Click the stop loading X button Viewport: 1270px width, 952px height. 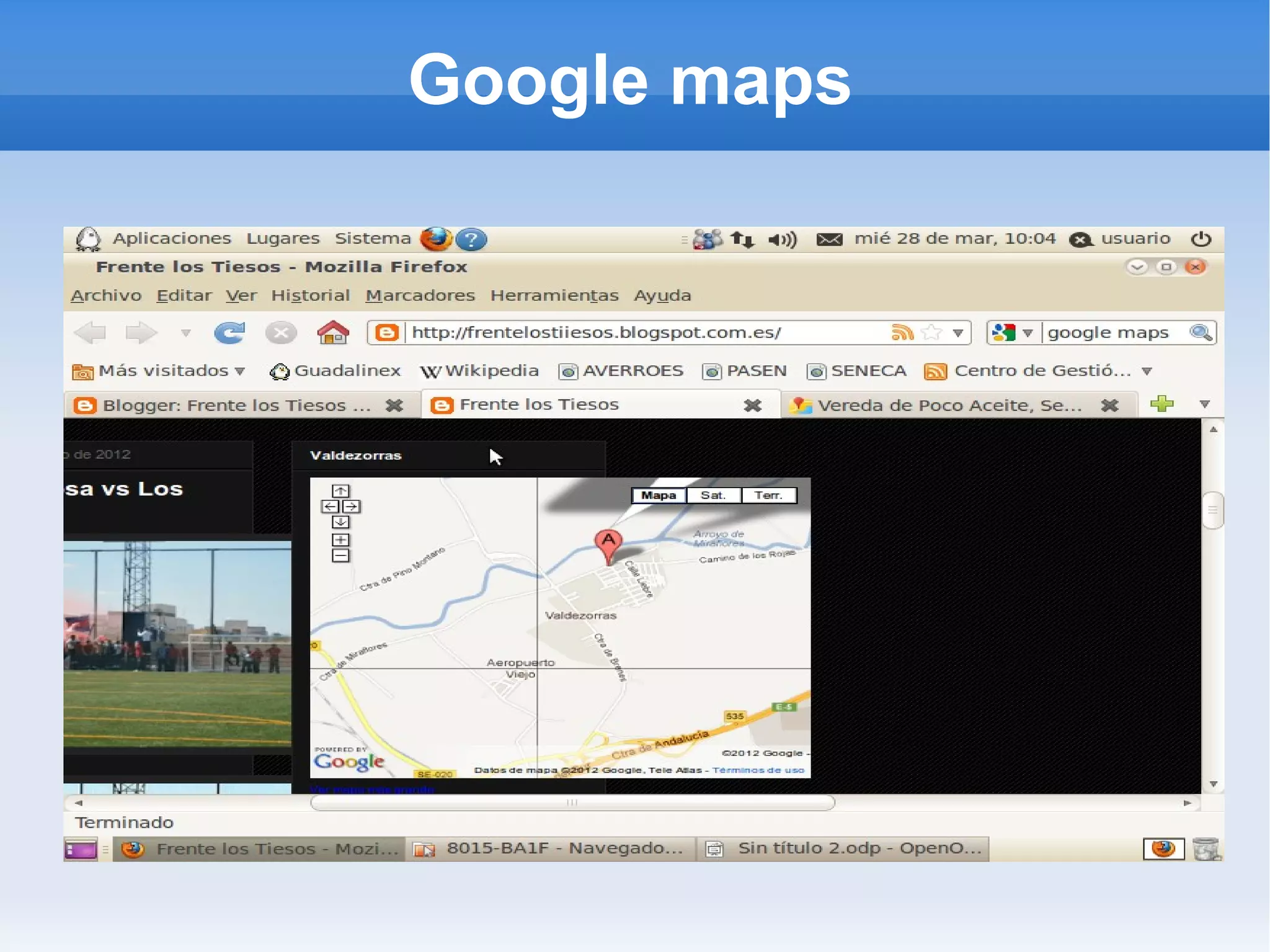point(281,333)
